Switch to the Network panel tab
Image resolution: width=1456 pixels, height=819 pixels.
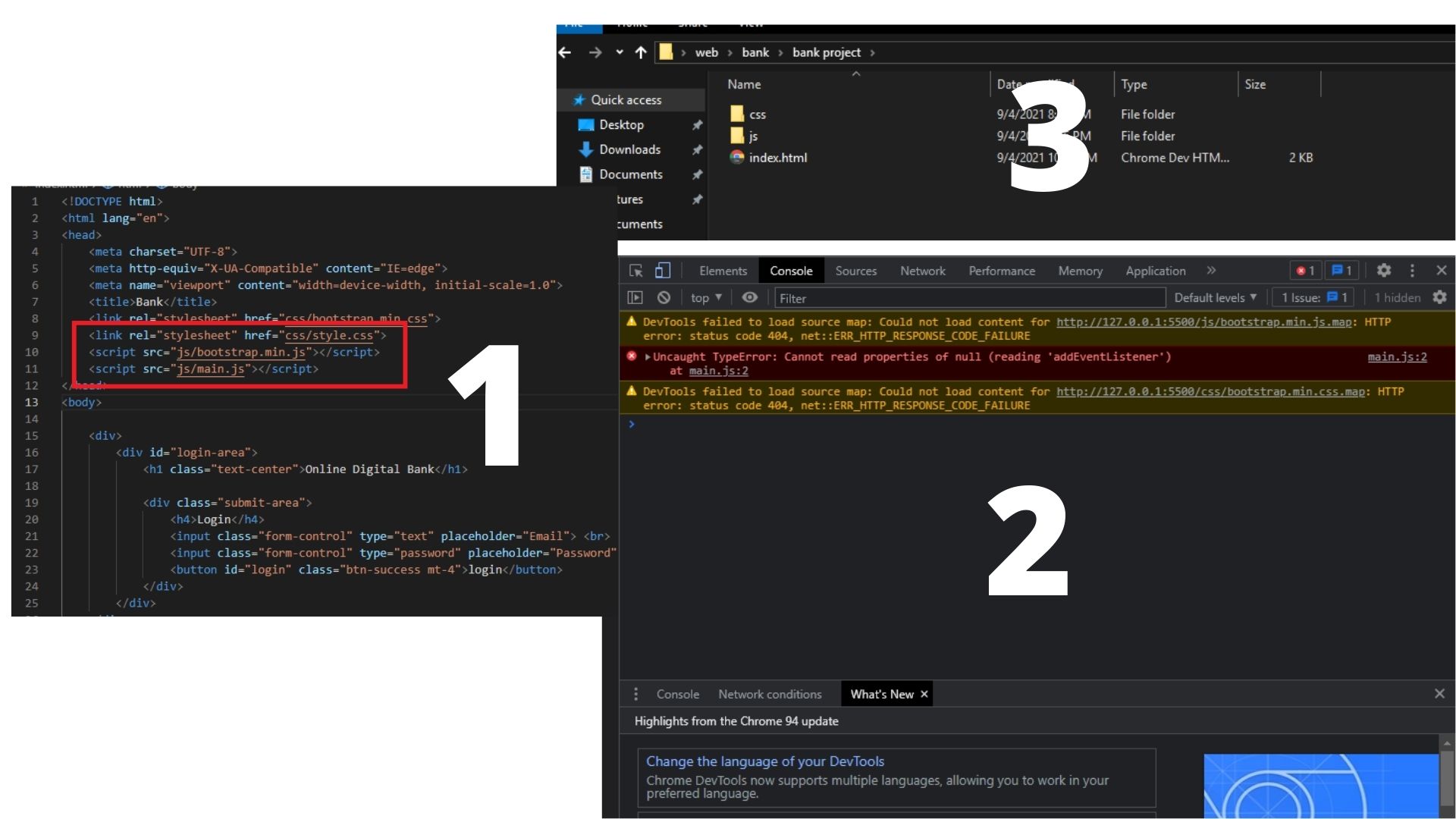pos(922,271)
